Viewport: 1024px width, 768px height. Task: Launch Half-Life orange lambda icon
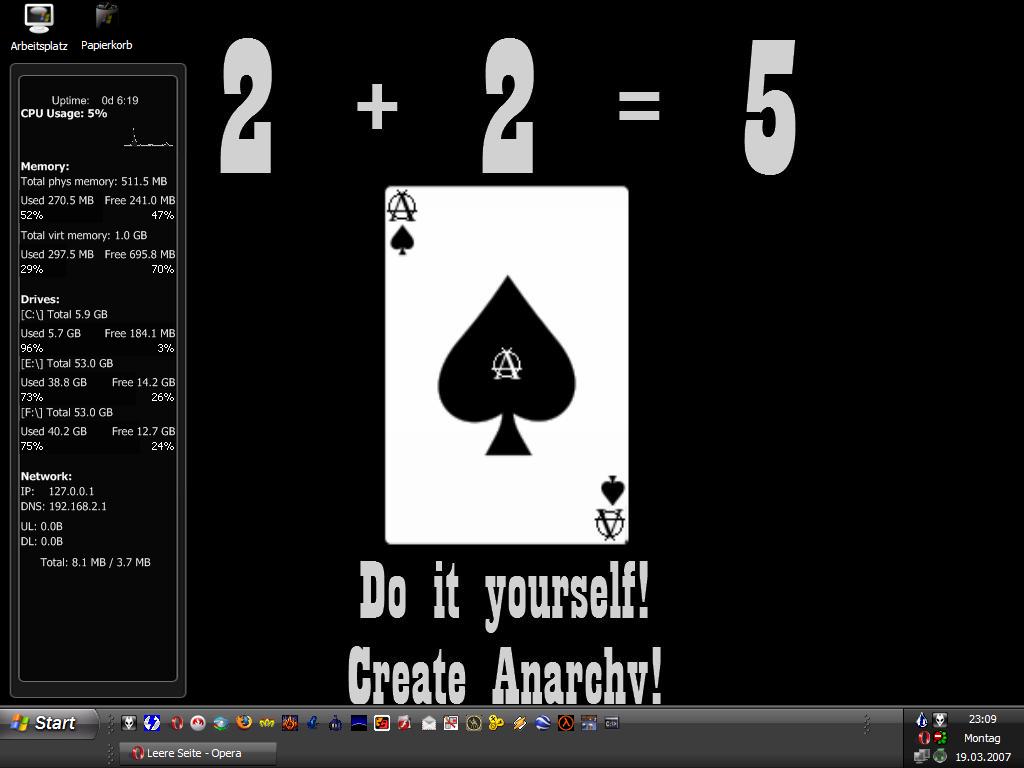[565, 723]
